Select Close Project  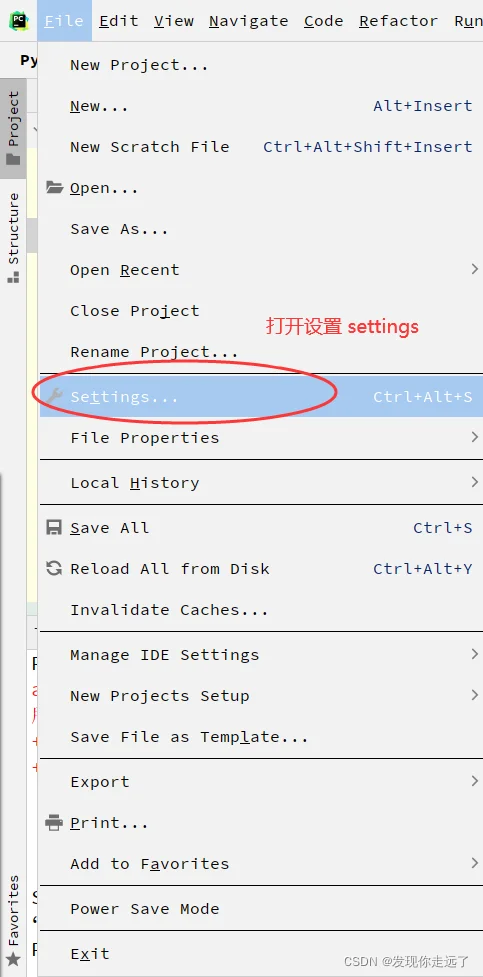point(261,310)
